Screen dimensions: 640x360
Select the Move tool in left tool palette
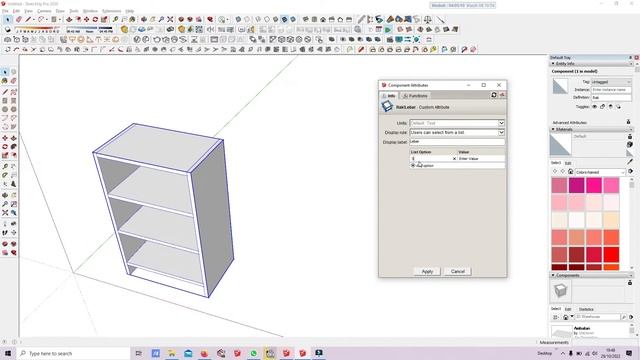point(5,138)
